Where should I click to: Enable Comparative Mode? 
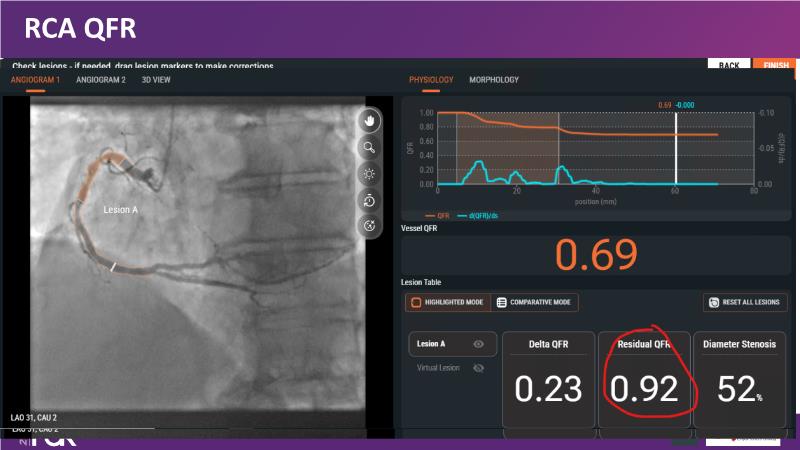tap(535, 302)
